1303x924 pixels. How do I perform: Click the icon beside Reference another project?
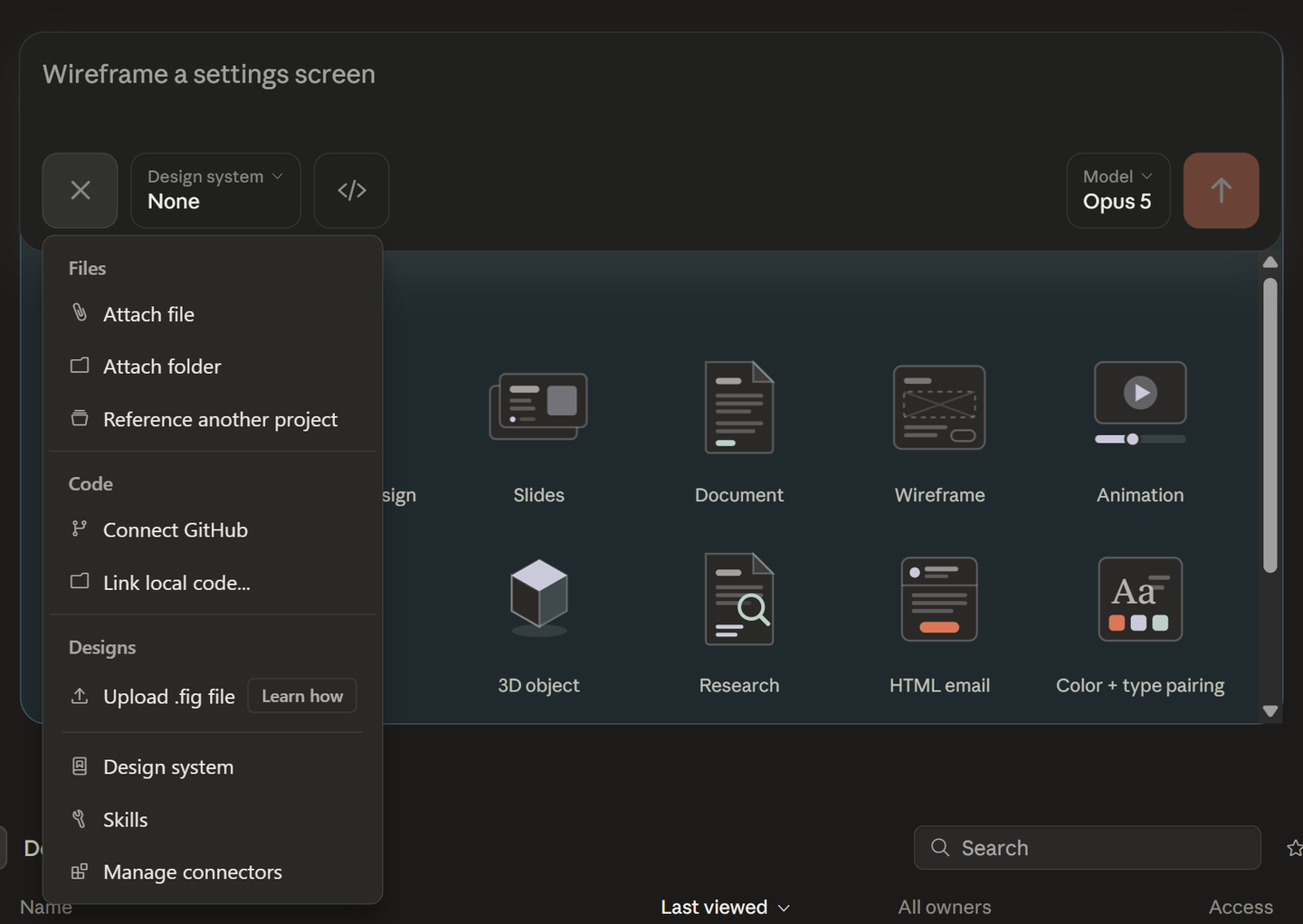click(x=80, y=418)
